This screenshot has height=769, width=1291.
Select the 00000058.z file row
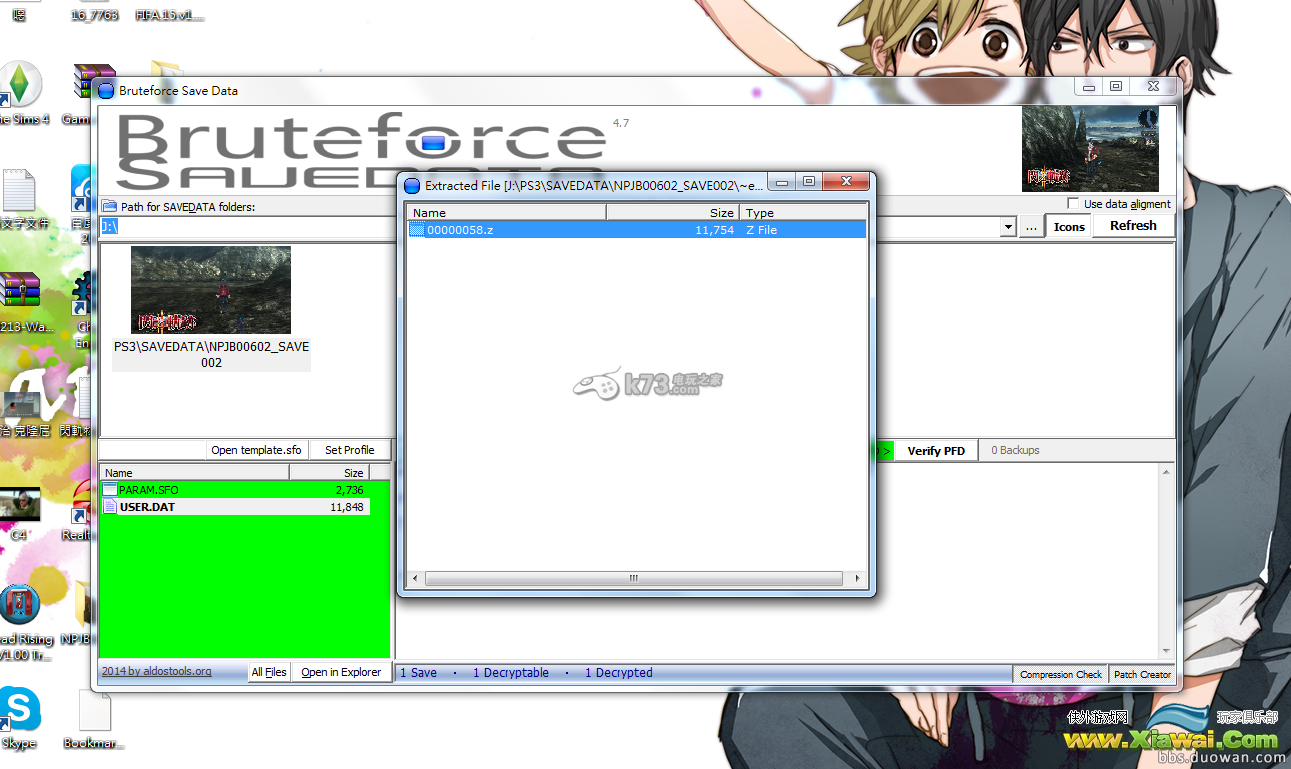tap(637, 230)
